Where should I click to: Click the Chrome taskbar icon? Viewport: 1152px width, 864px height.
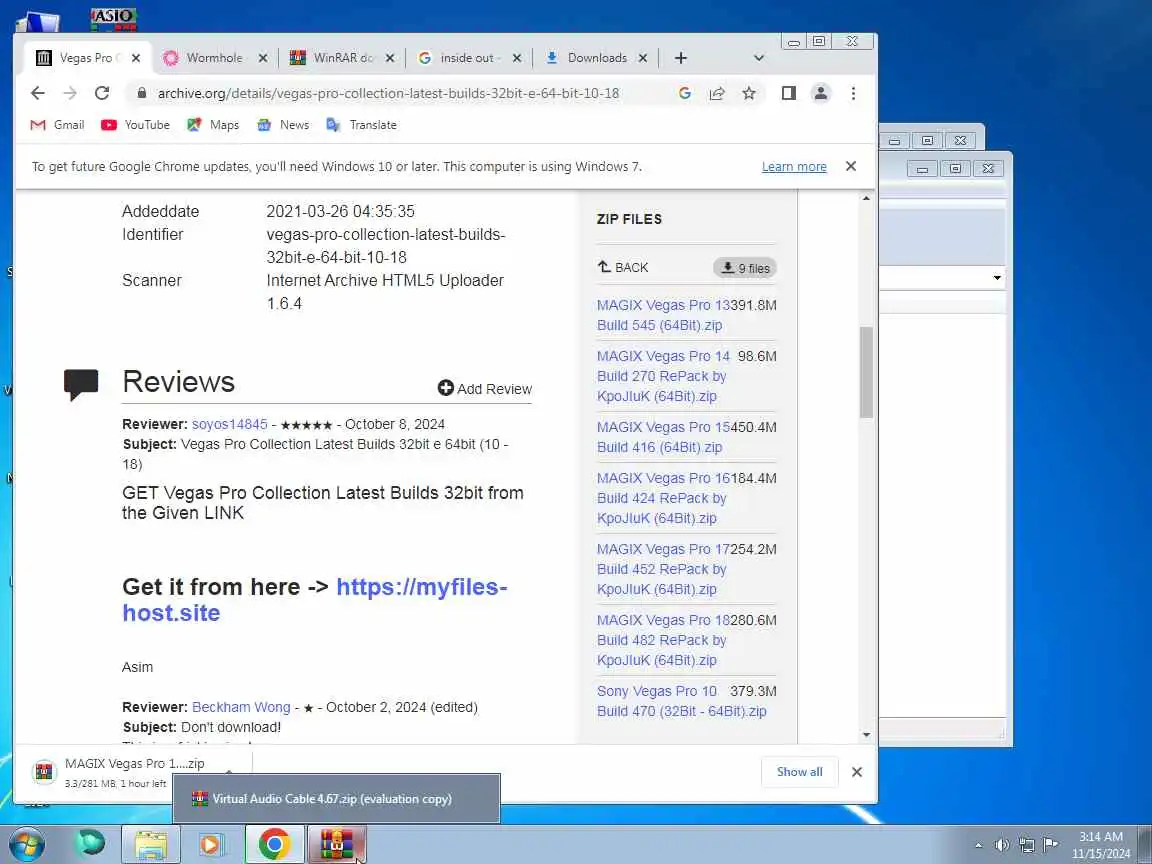coord(274,845)
